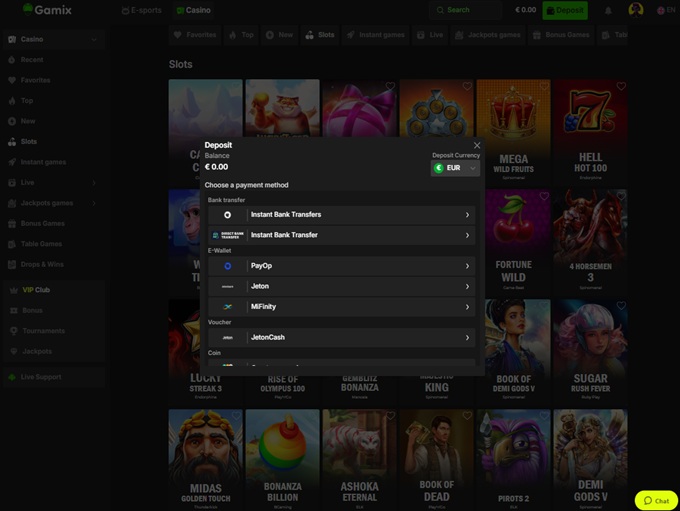Screen dimensions: 680x511
Task: Click the notification bell icon
Action: click(x=608, y=10)
